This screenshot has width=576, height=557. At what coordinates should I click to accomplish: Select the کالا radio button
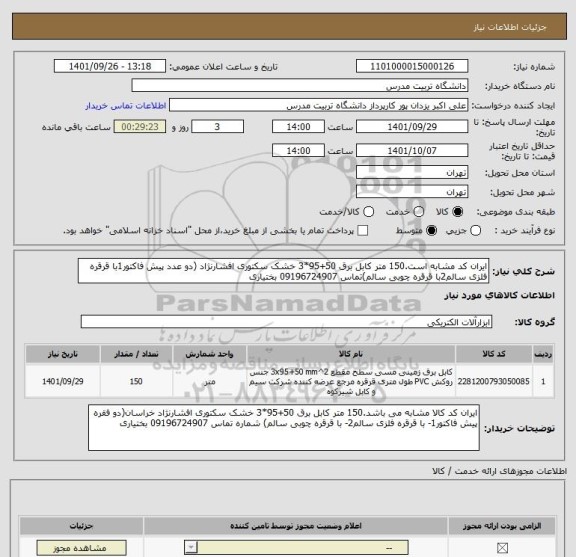(x=458, y=212)
